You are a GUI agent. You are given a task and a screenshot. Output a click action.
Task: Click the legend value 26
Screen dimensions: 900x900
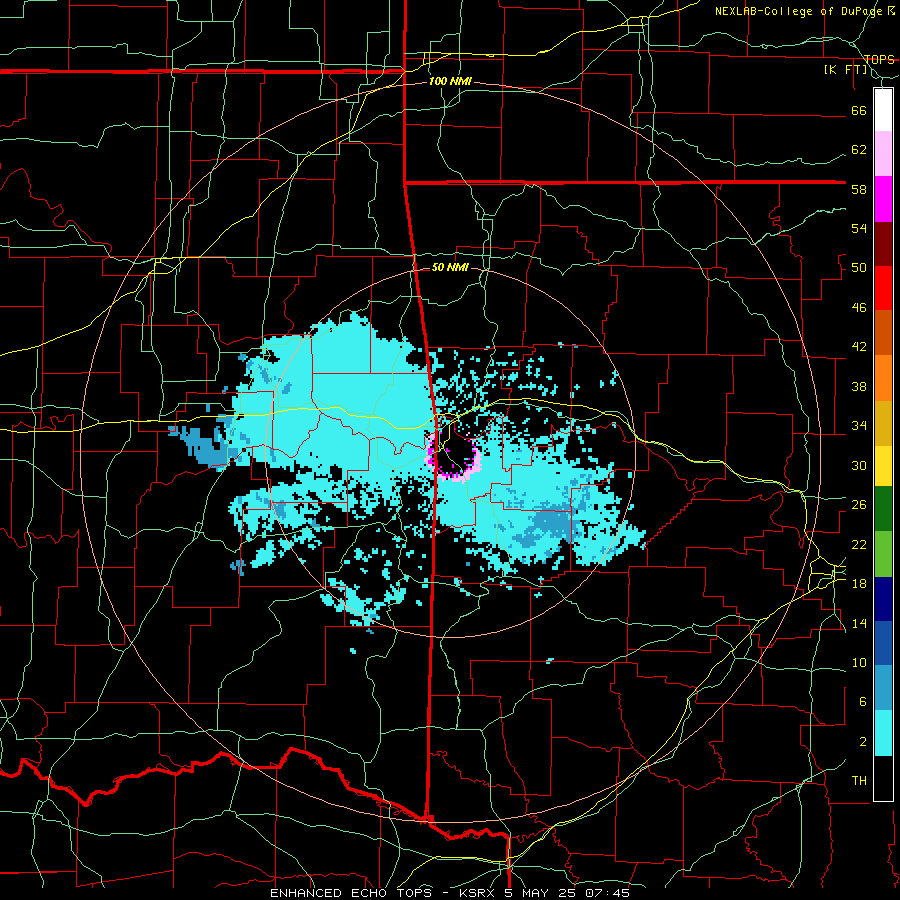click(859, 505)
